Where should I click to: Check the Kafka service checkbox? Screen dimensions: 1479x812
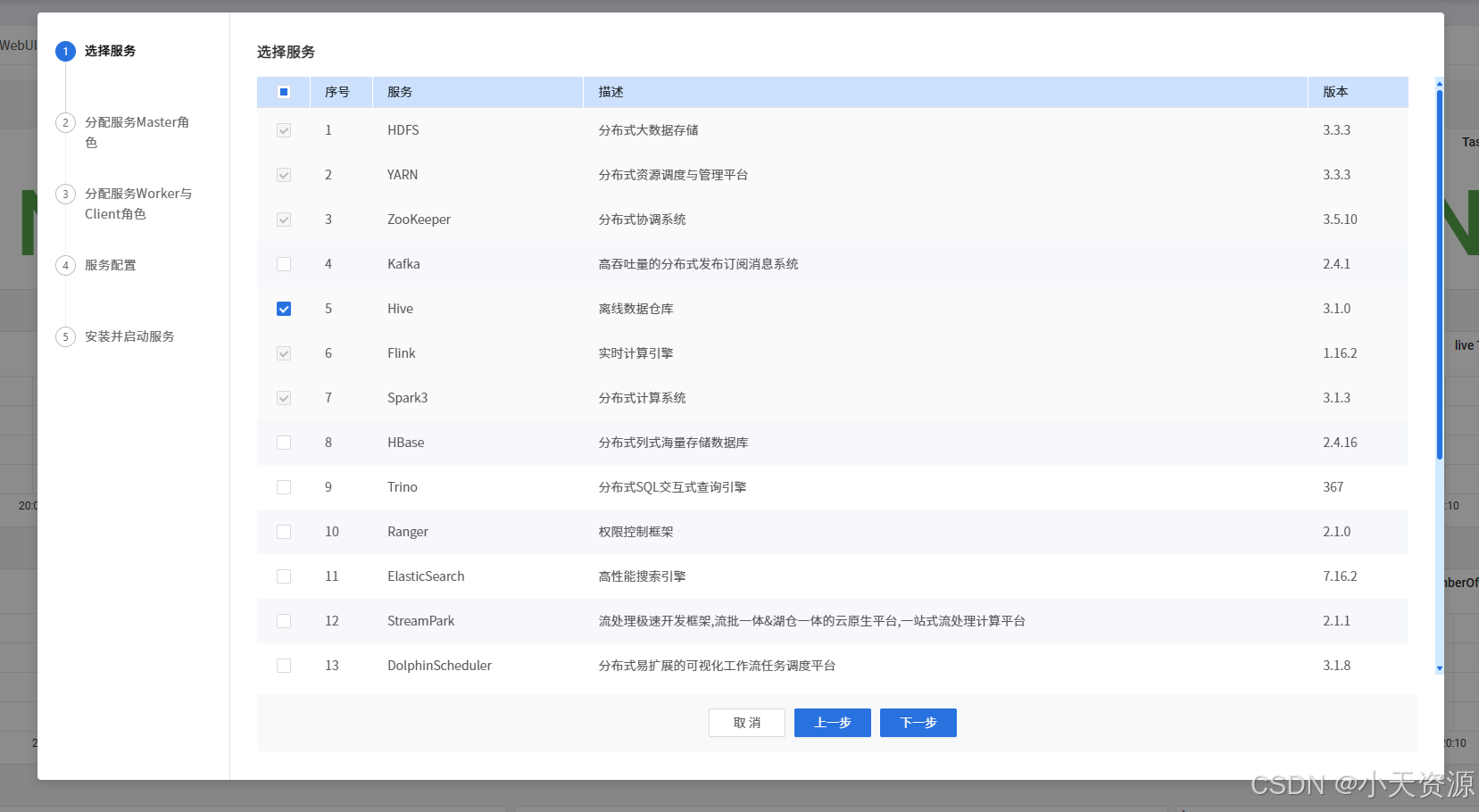[x=284, y=264]
